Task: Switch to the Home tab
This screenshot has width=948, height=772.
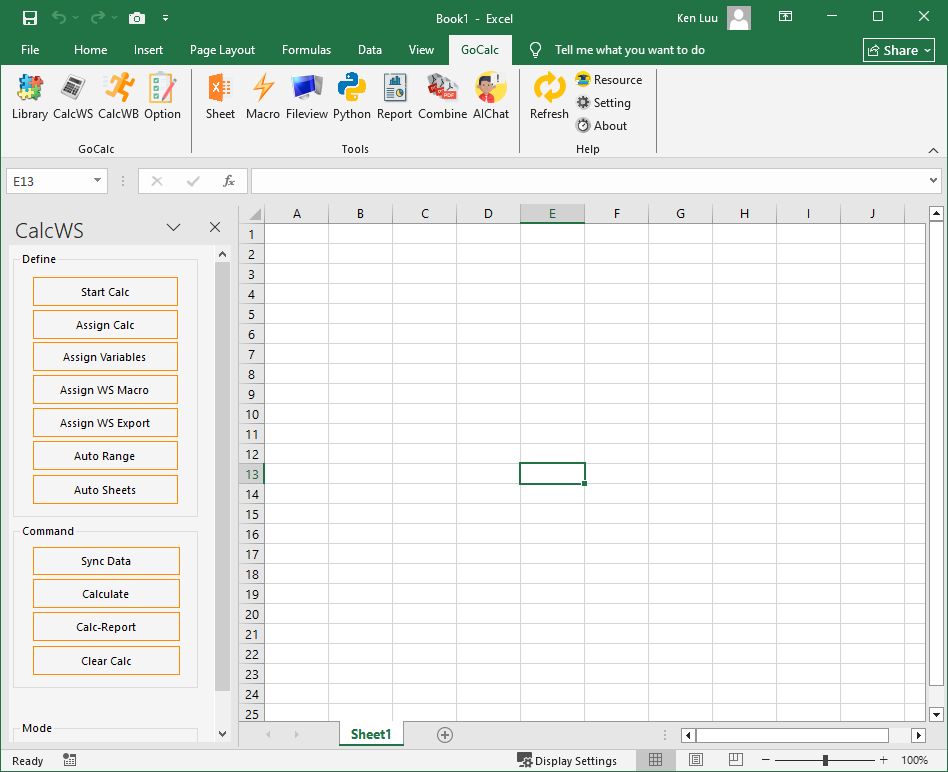Action: point(90,50)
